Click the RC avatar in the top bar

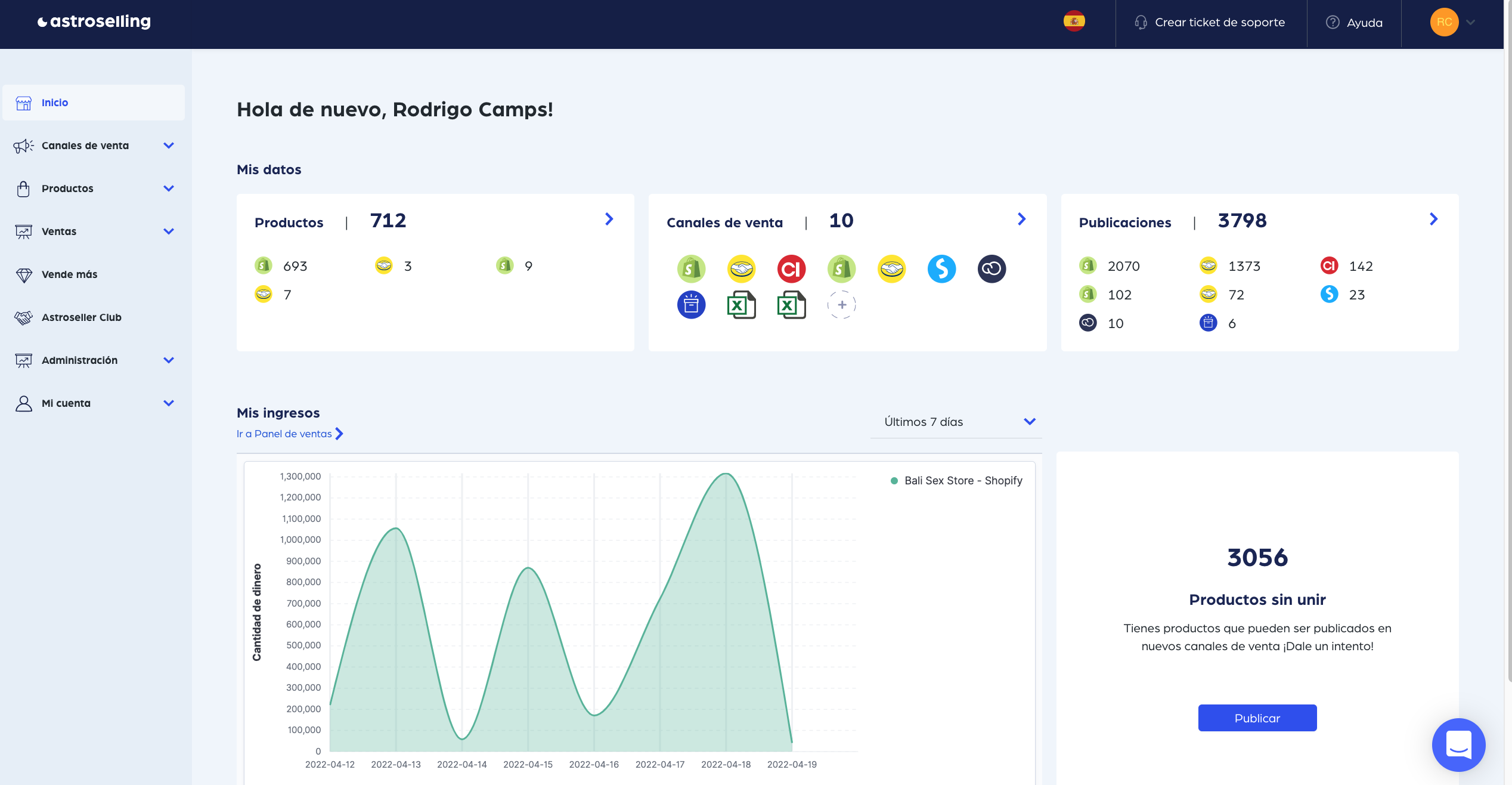click(x=1444, y=22)
